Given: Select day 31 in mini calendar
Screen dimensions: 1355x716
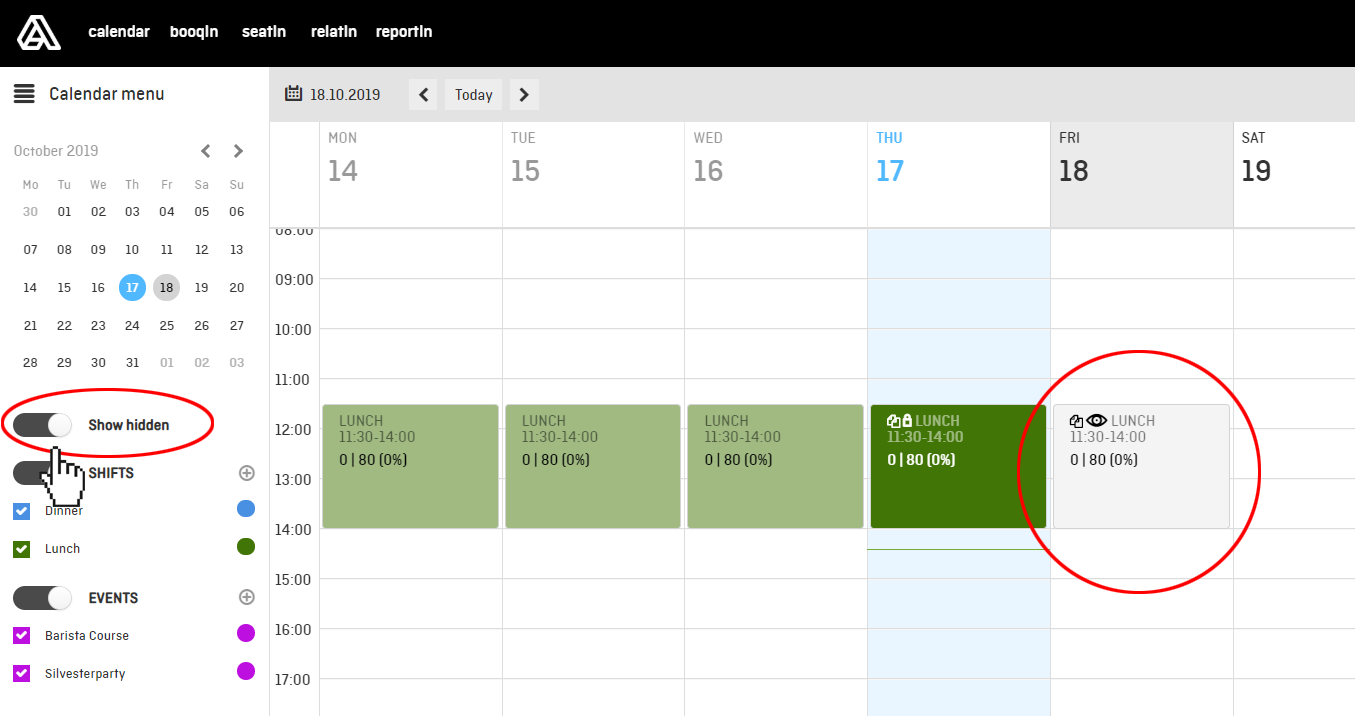Looking at the screenshot, I should tap(132, 363).
